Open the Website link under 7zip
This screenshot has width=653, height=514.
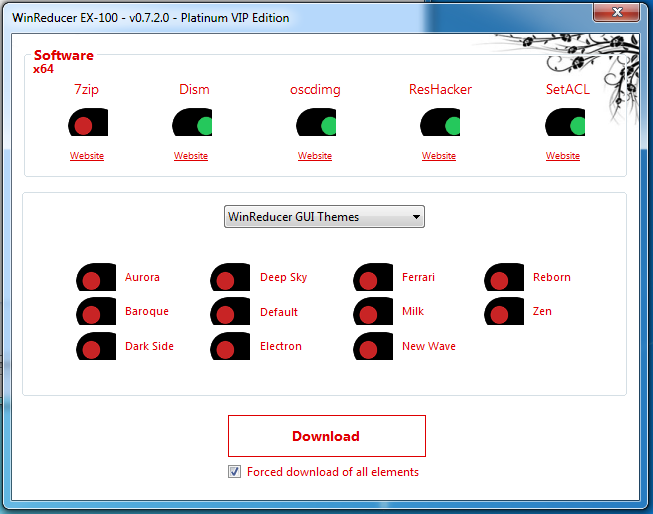coord(87,156)
